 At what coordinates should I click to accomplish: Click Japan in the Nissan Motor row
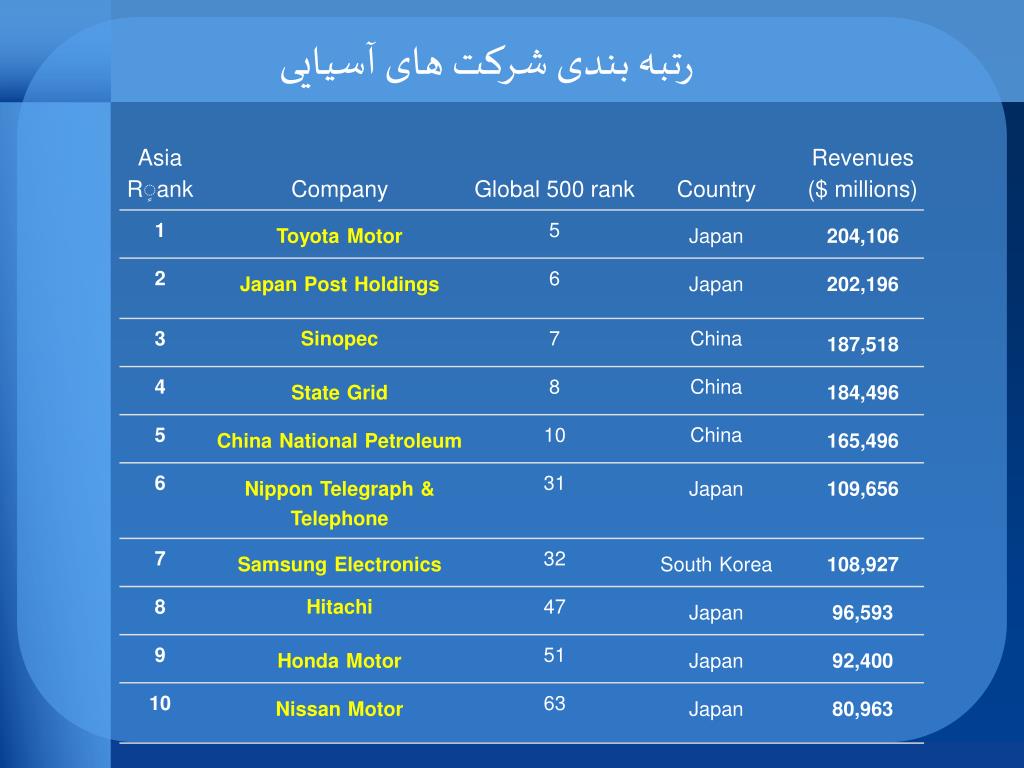[716, 710]
